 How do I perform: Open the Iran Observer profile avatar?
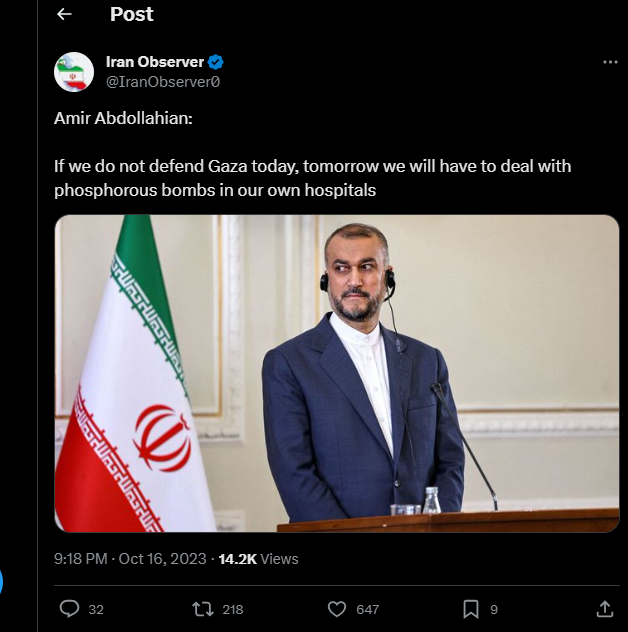74,72
